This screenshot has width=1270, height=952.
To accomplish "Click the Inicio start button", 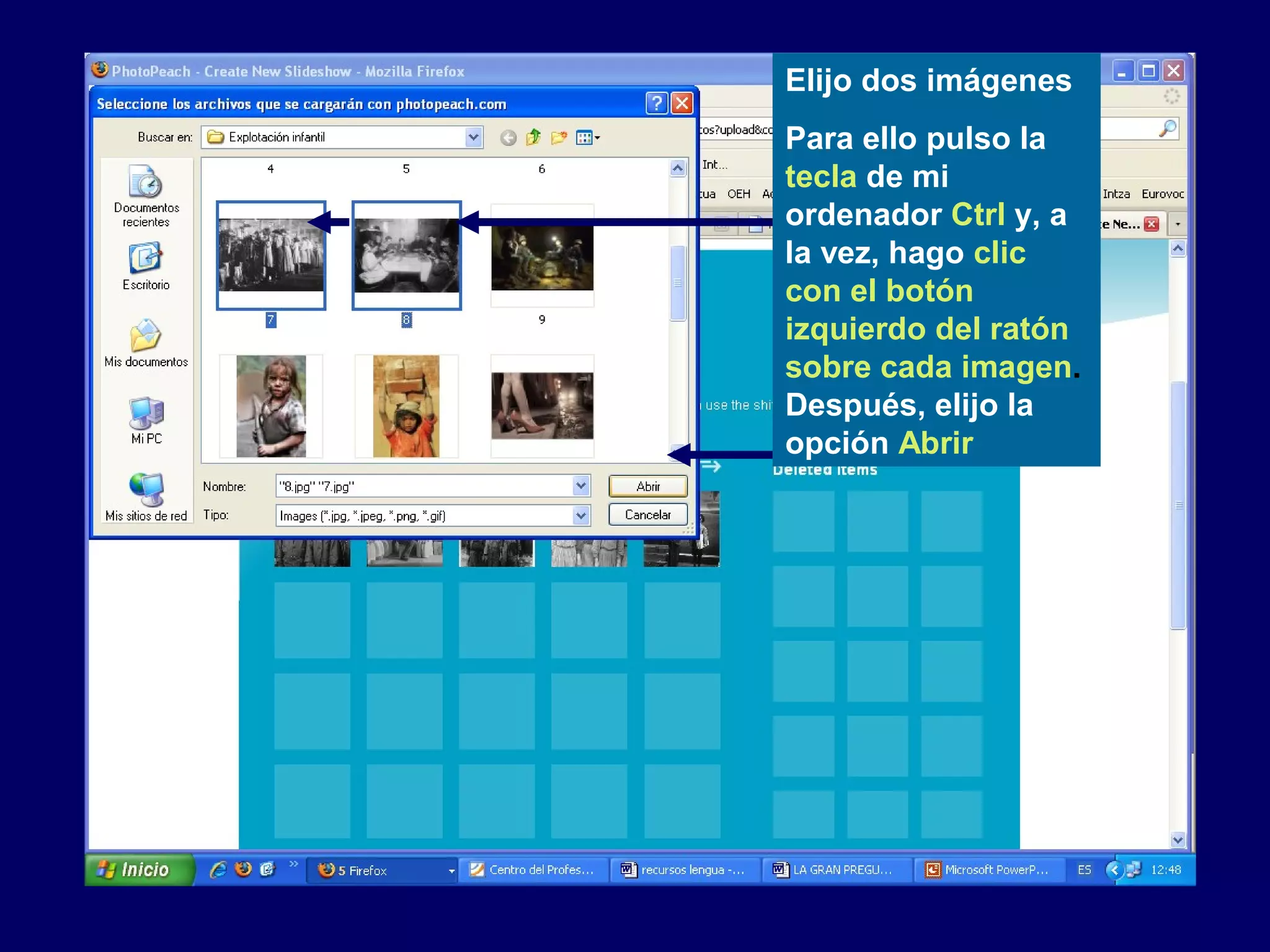I will [x=140, y=870].
